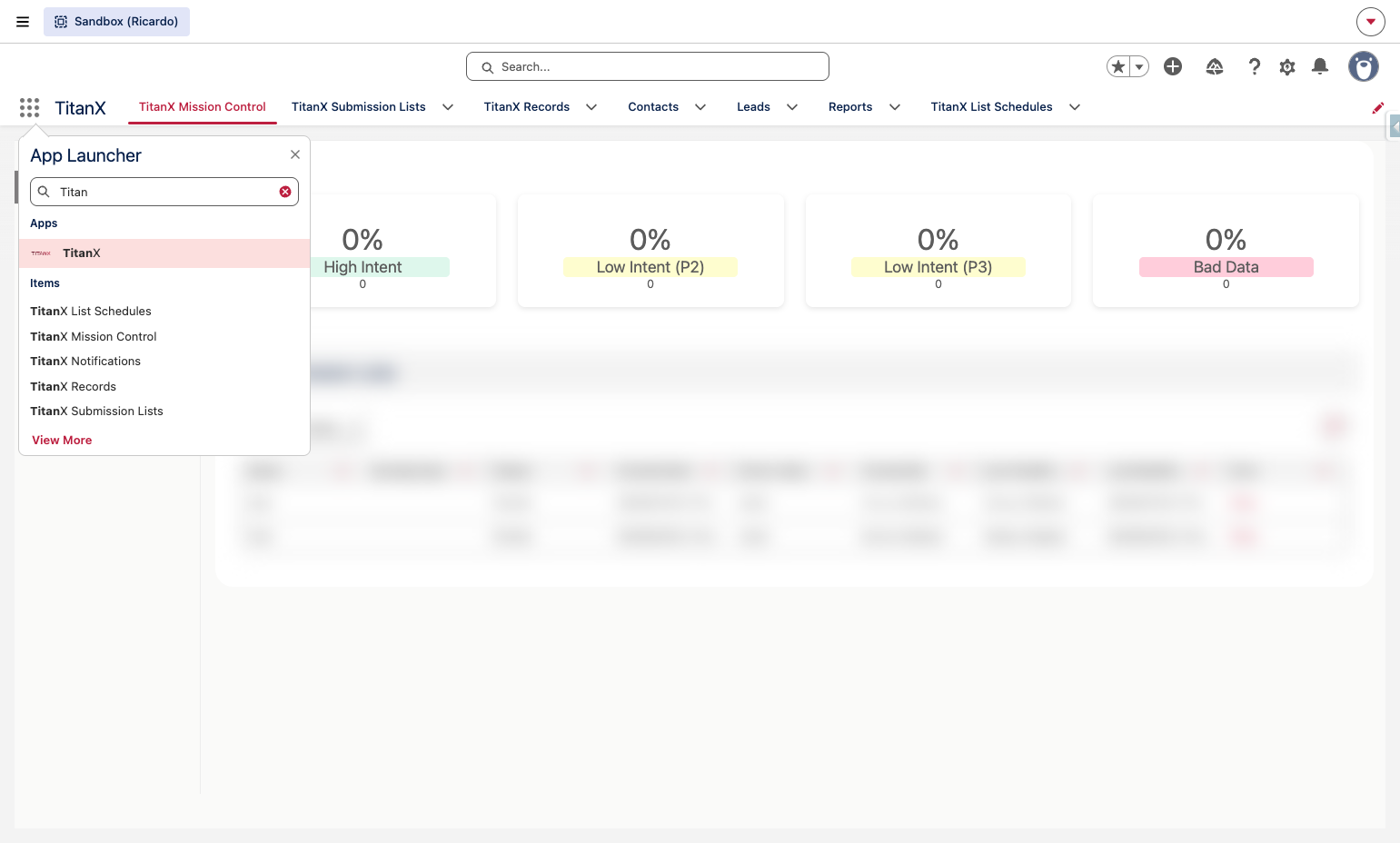Open TitanX Notifications item
The width and height of the screenshot is (1400, 843).
[85, 362]
